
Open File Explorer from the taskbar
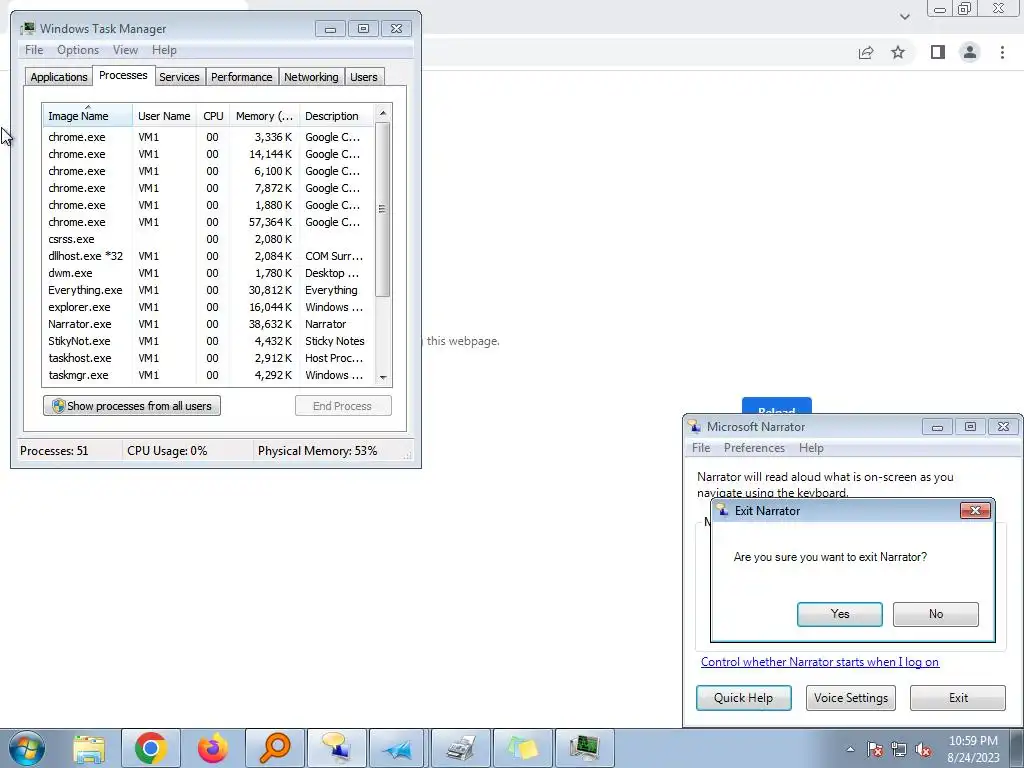[89, 748]
